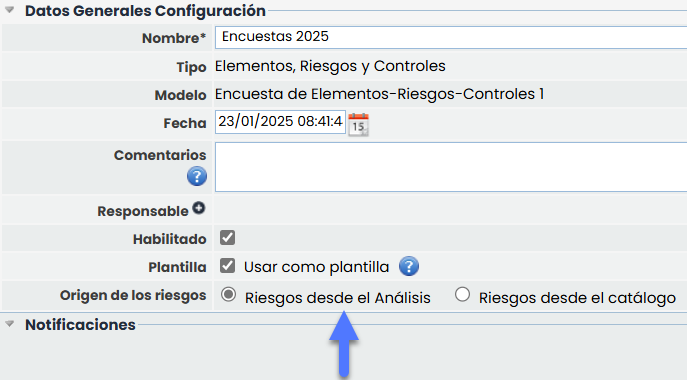
Task: Toggle the Usar como plantilla checkbox
Action: click(227, 266)
